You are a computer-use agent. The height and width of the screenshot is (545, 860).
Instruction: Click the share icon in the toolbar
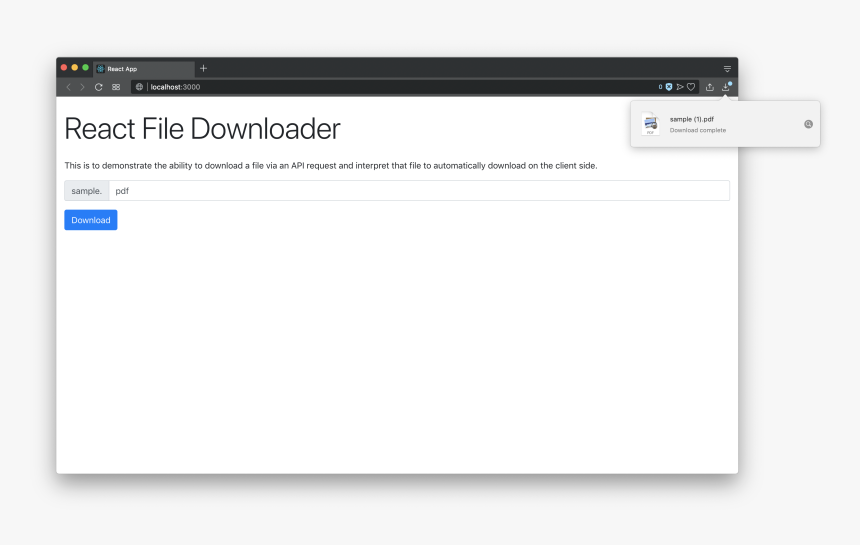[710, 87]
